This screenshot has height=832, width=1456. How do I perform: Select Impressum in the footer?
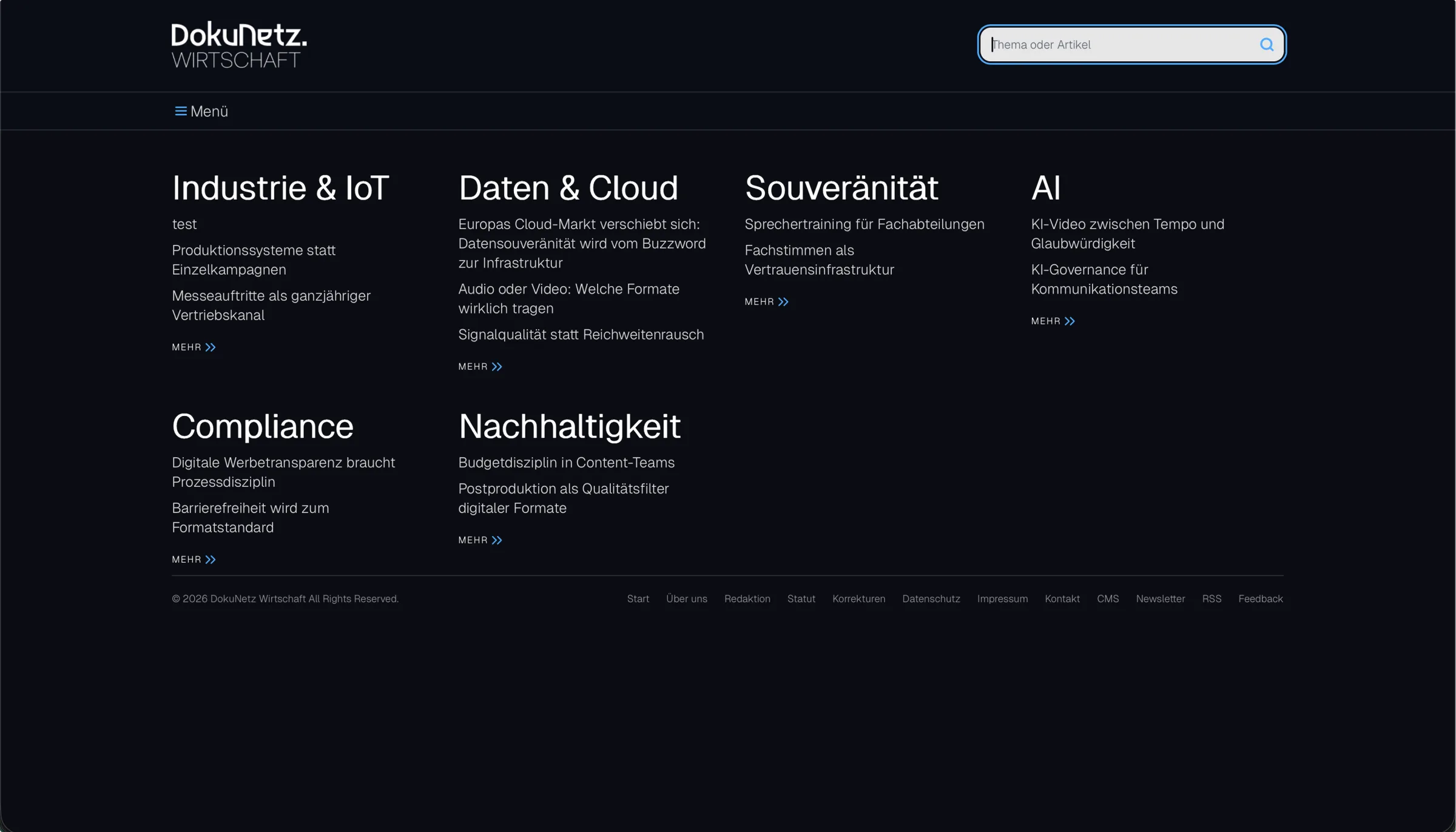click(1002, 599)
